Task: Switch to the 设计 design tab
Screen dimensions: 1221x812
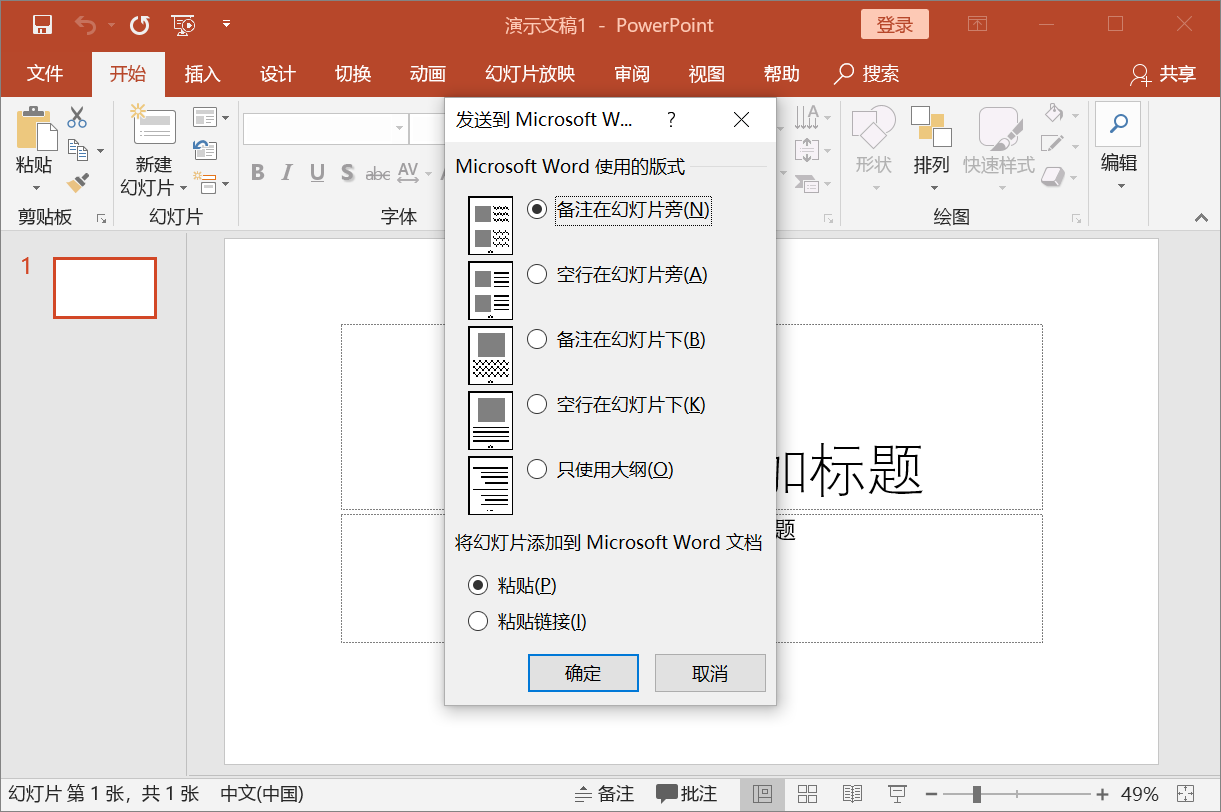Action: tap(277, 74)
